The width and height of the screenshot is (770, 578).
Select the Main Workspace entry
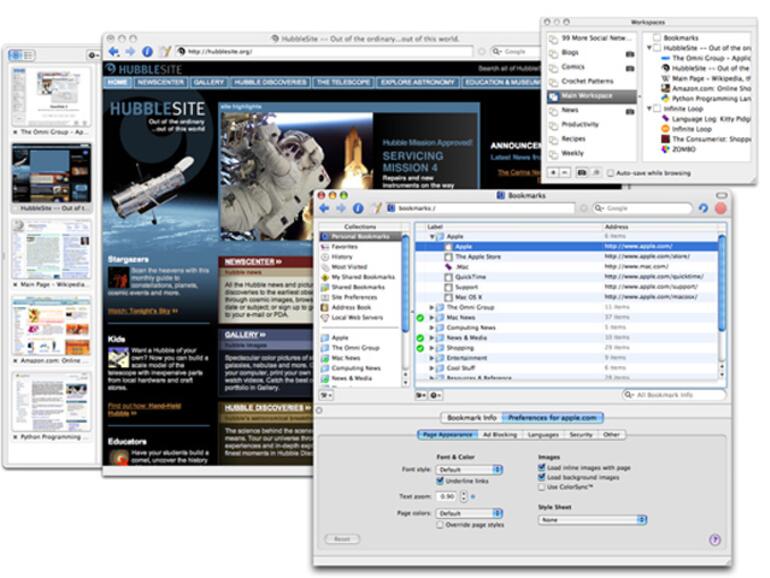pyautogui.click(x=592, y=96)
